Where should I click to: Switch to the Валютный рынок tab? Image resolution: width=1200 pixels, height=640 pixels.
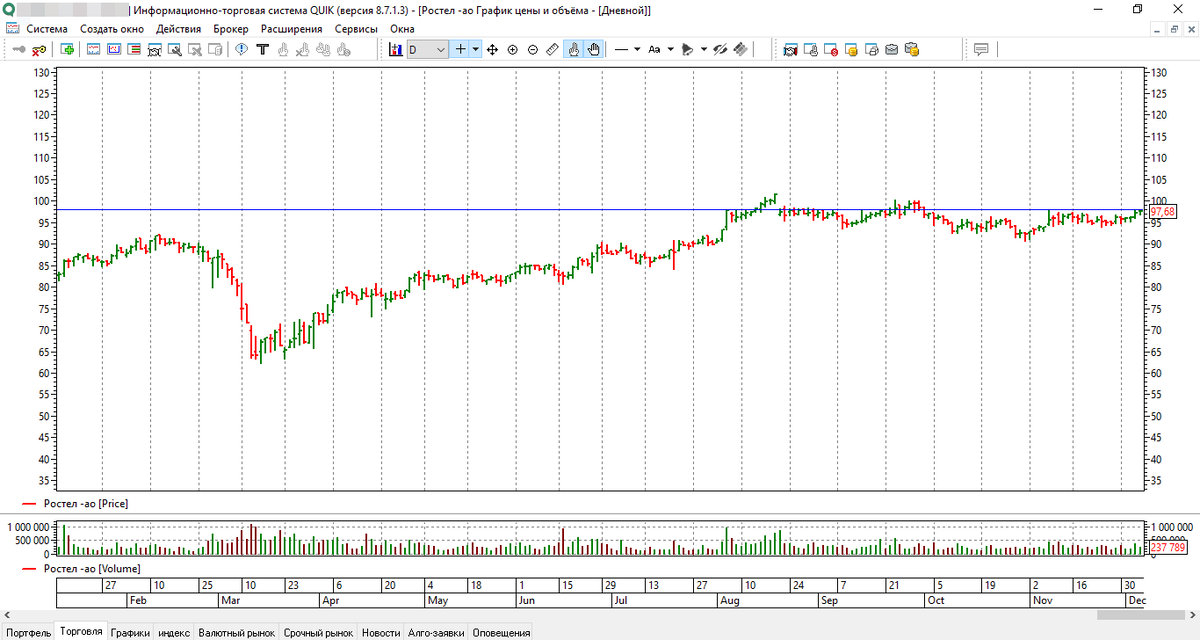pos(236,633)
